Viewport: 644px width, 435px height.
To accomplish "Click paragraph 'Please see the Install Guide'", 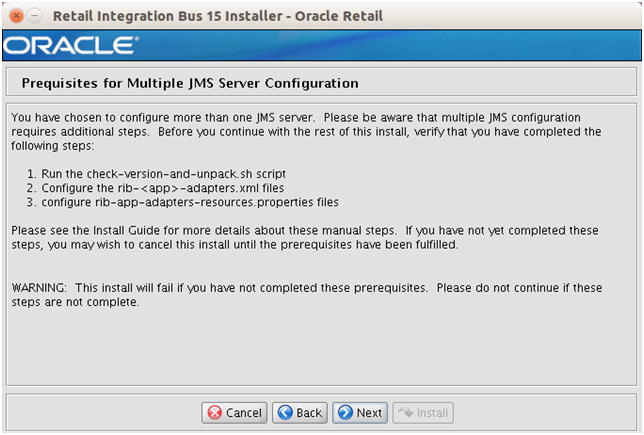I will pos(305,237).
